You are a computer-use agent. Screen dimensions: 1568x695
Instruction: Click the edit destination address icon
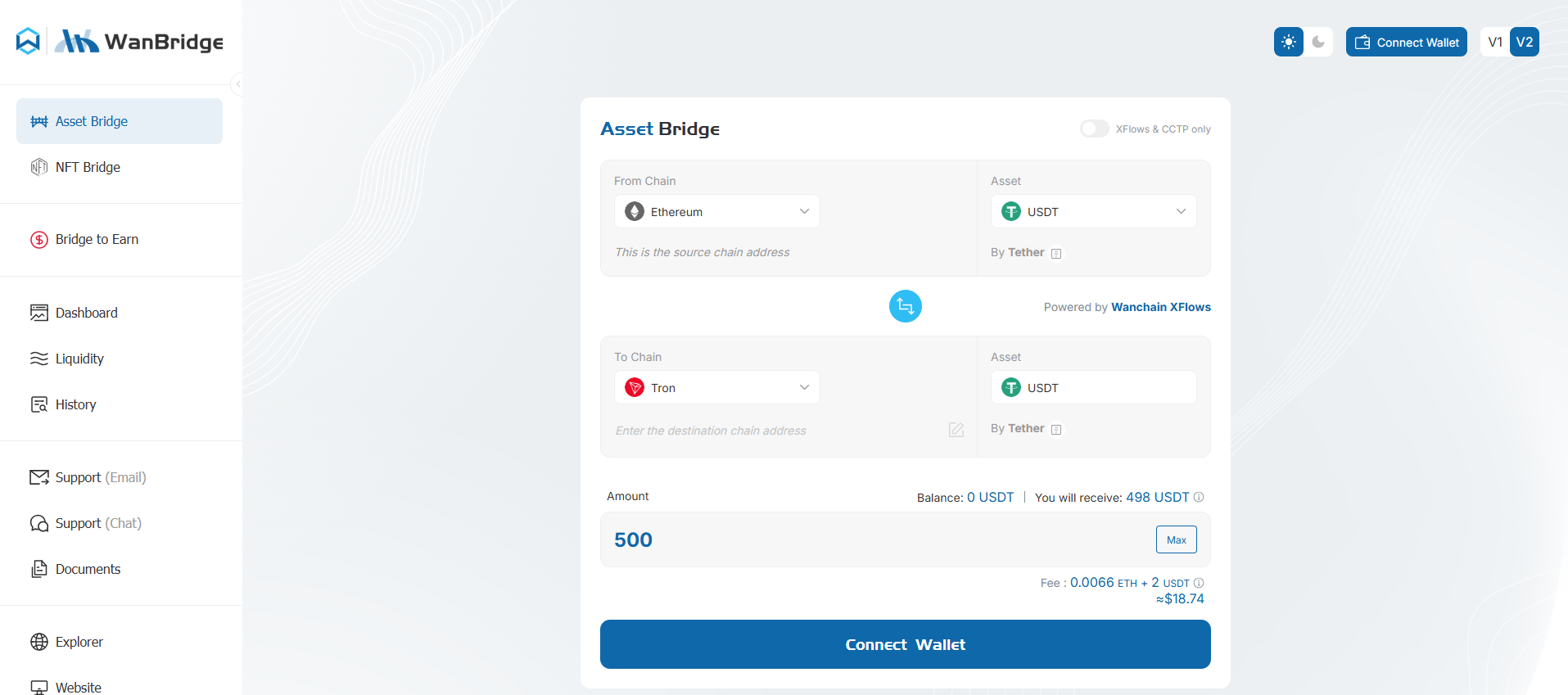tap(956, 430)
